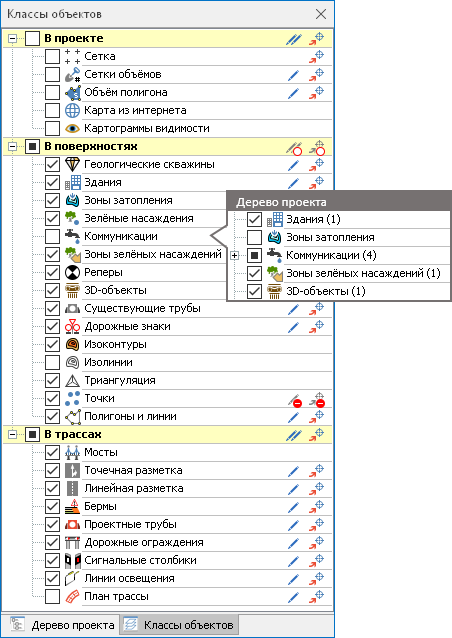Expand Коммуникации (4) node in popup
452x638 pixels.
234,256
